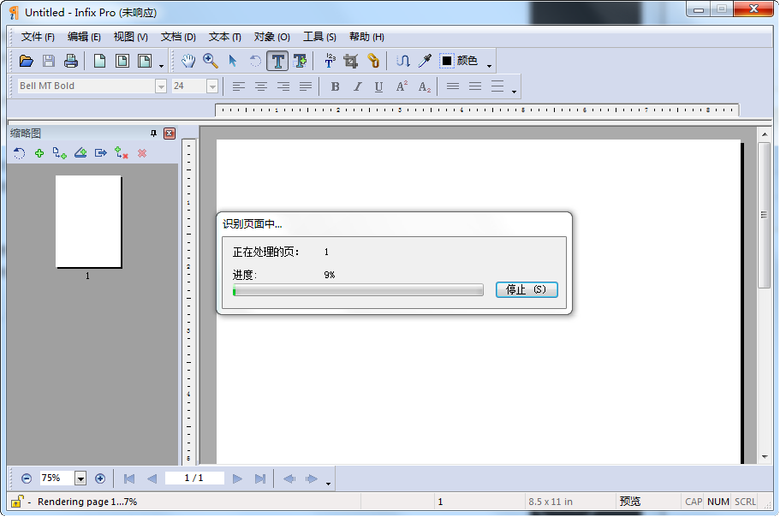Open the Bell MT Bold font dropdown
Viewport: 780px width, 517px height.
pyautogui.click(x=160, y=87)
